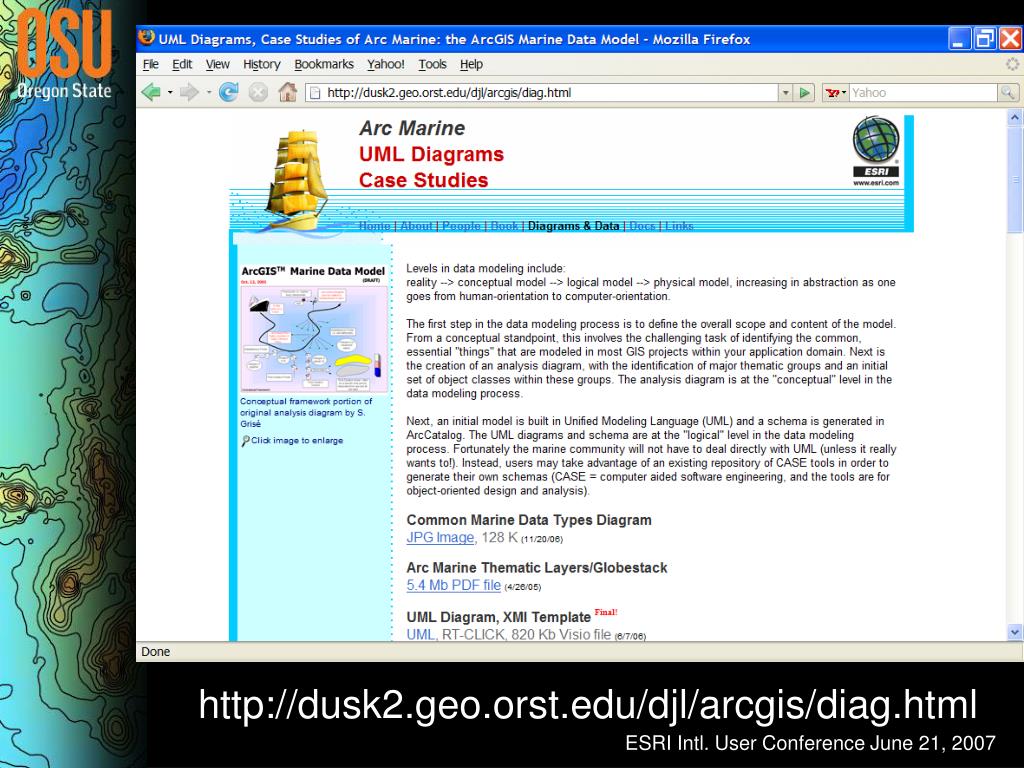This screenshot has width=1024, height=768.
Task: Open the Help menu
Action: pos(471,64)
